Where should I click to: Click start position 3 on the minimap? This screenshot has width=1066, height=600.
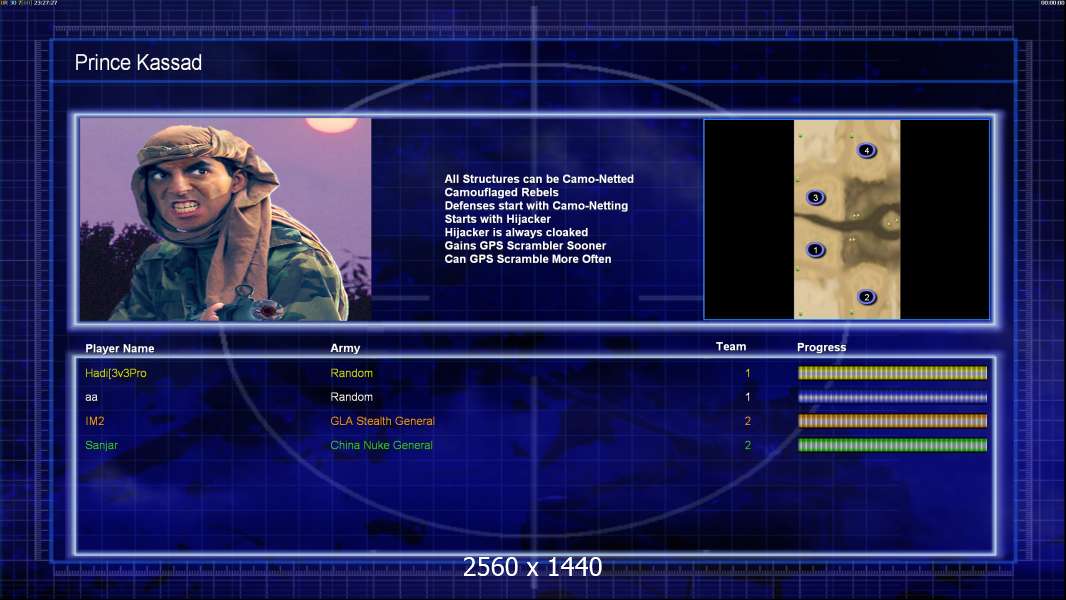(815, 198)
